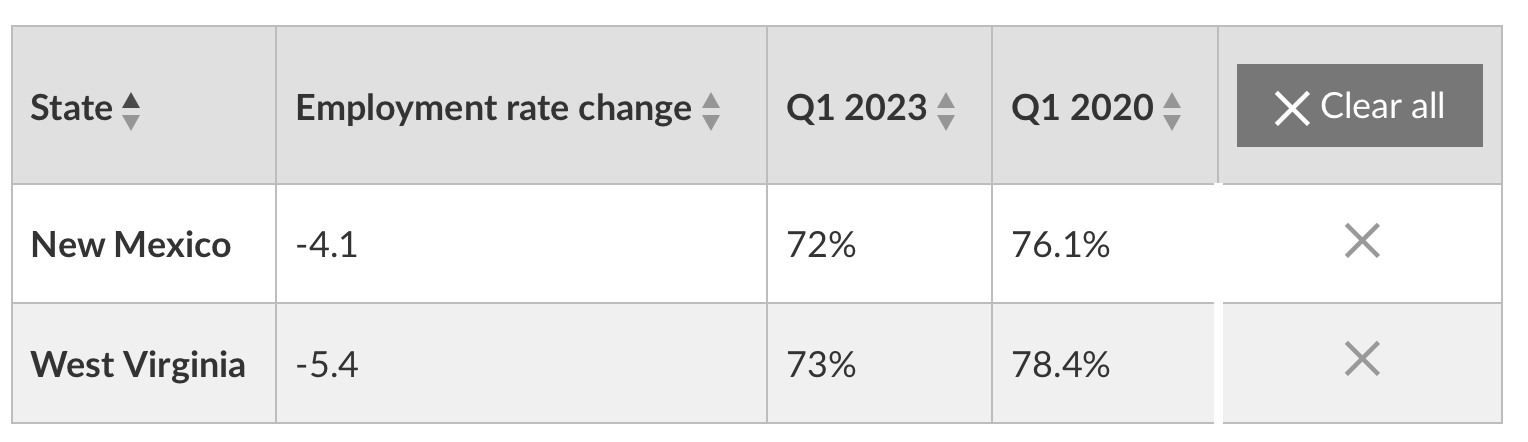Click the 76.1% Q1 2020 value

coord(1060,244)
